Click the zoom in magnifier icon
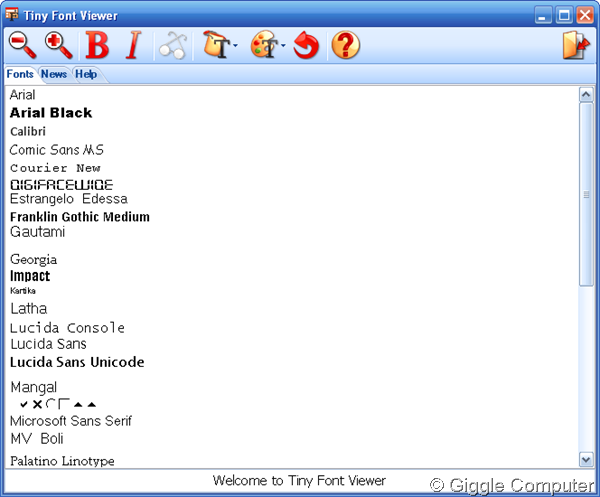Image resolution: width=600 pixels, height=497 pixels. pos(58,45)
